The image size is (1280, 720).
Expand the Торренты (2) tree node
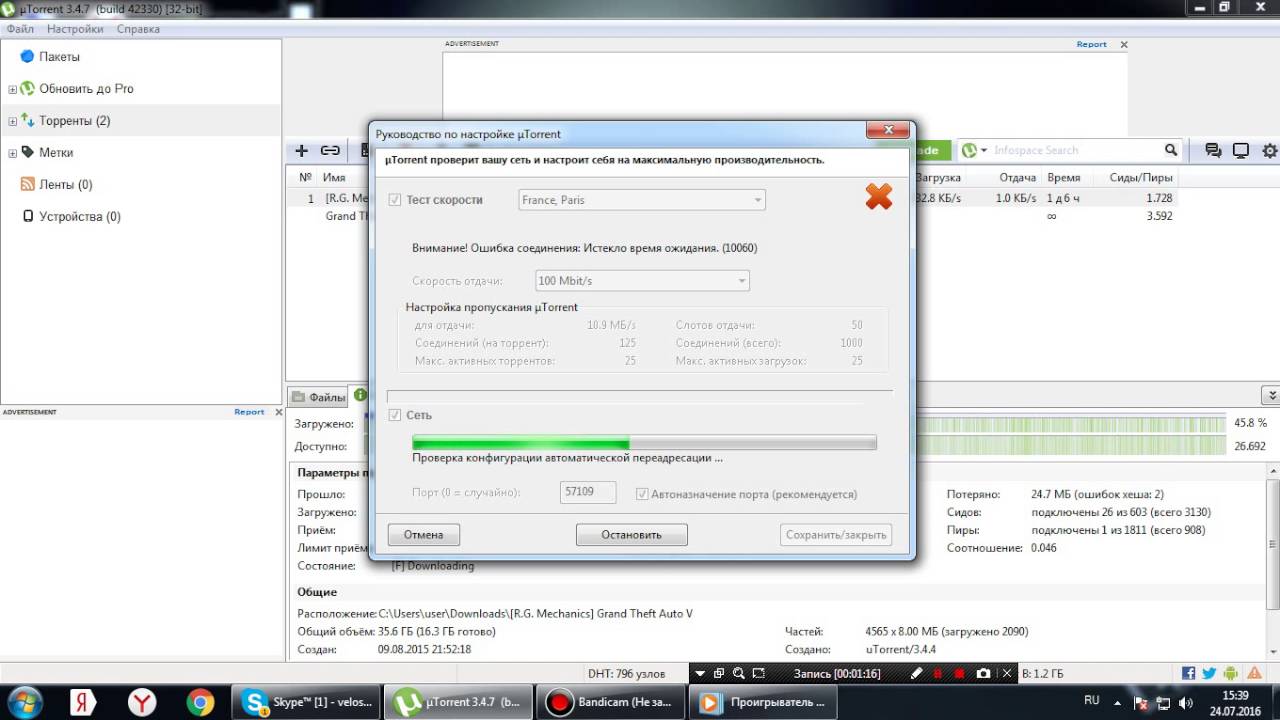(13, 122)
